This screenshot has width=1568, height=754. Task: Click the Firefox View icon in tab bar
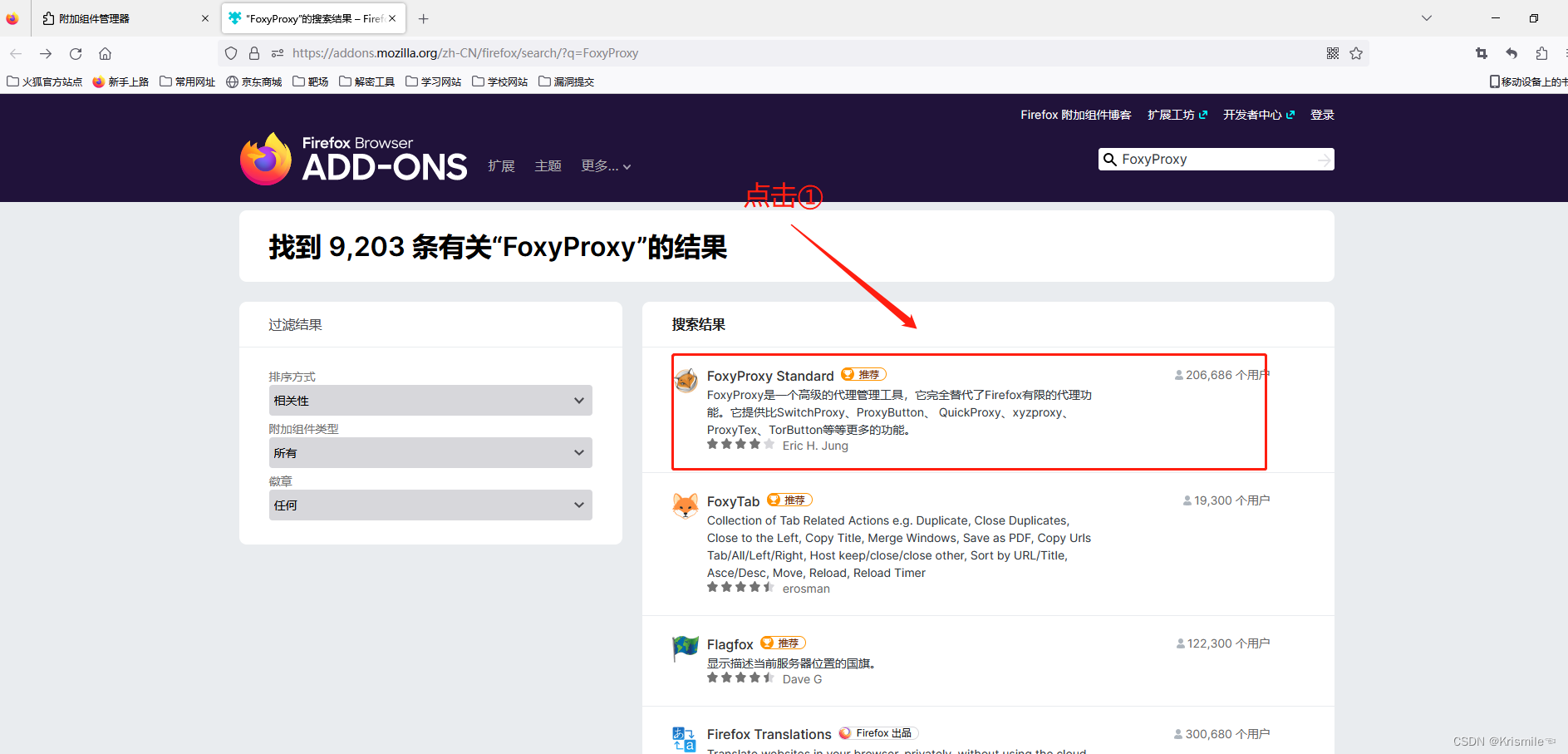pos(12,18)
